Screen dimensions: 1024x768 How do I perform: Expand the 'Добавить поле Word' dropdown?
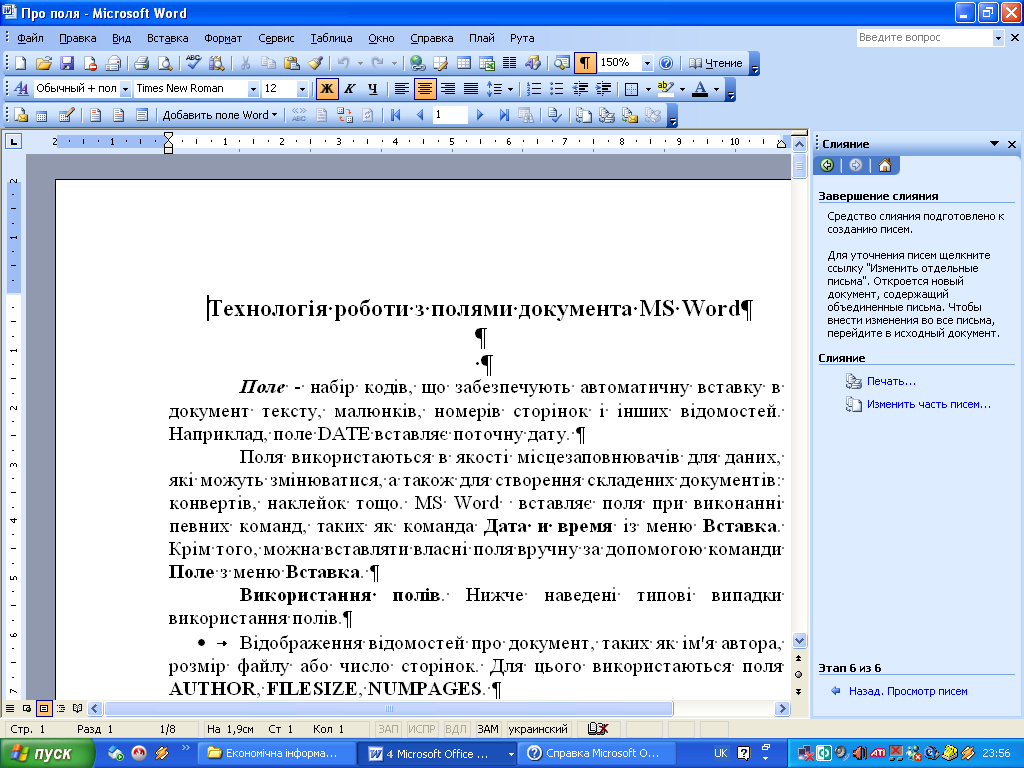pos(220,116)
